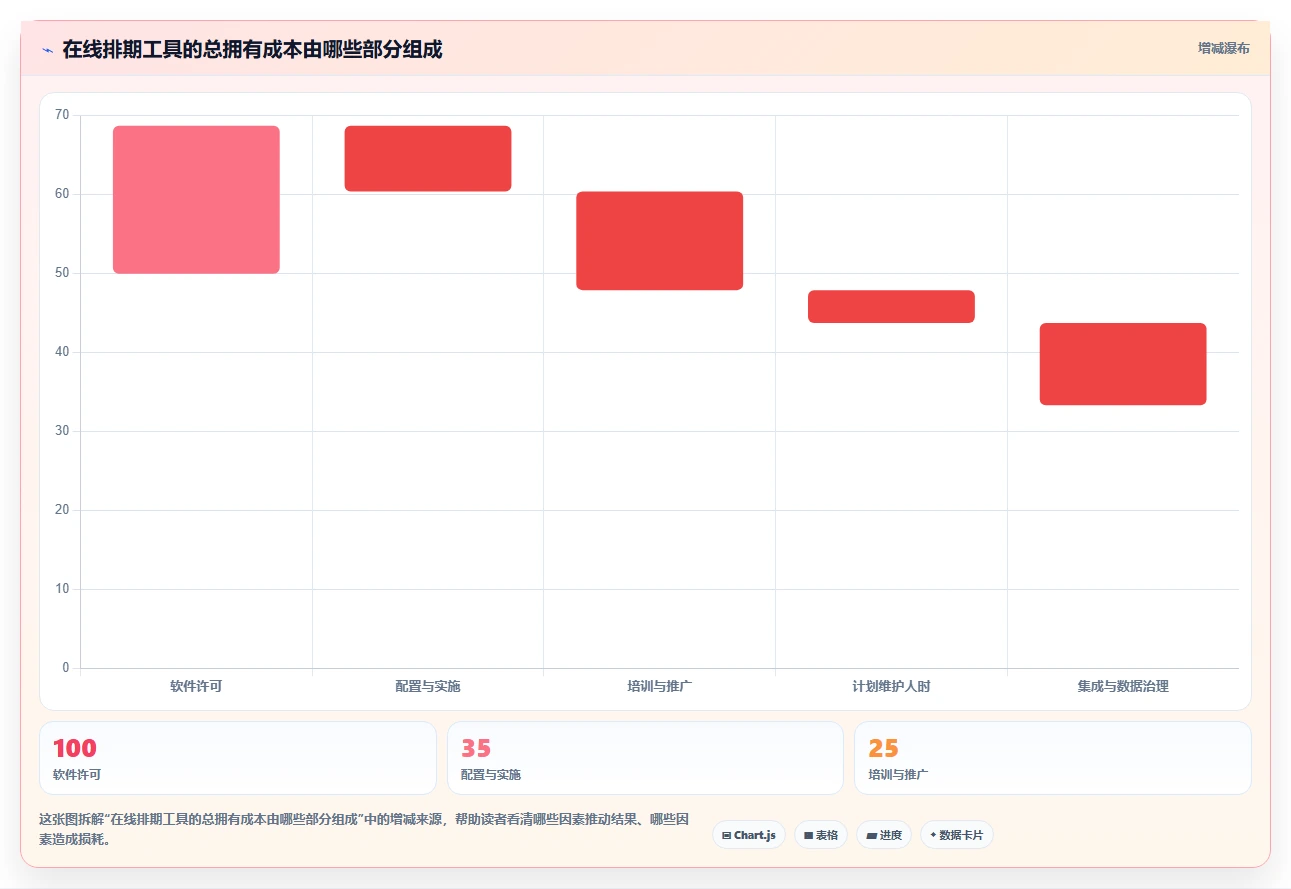
Task: Open the data card showing 25
Action: point(1053,758)
